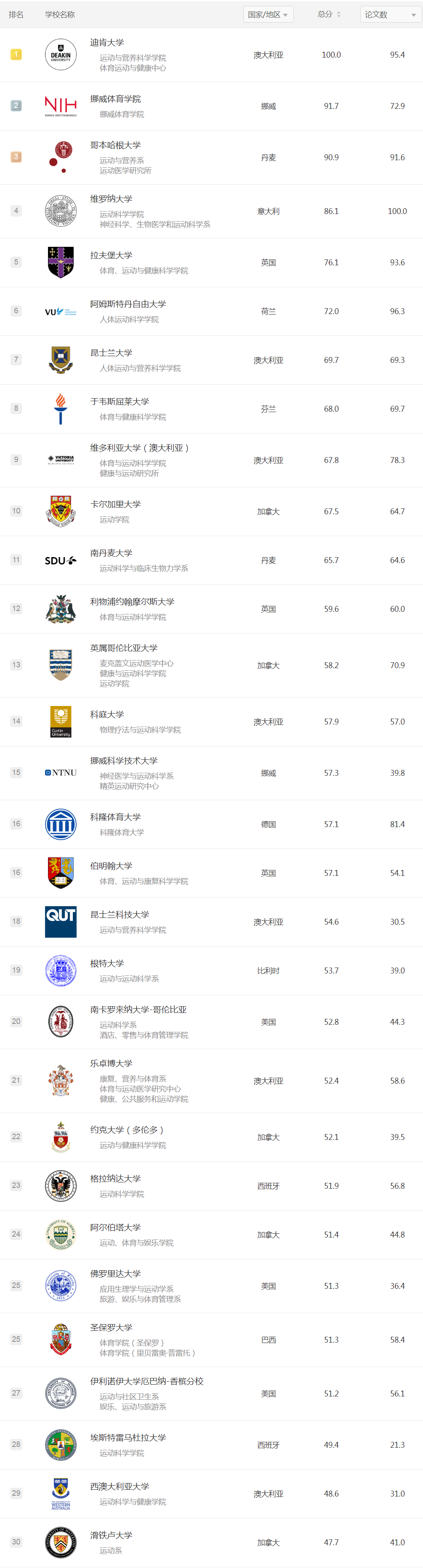Open the 迪肯大学 school name link
The width and height of the screenshot is (423, 1568).
107,42
